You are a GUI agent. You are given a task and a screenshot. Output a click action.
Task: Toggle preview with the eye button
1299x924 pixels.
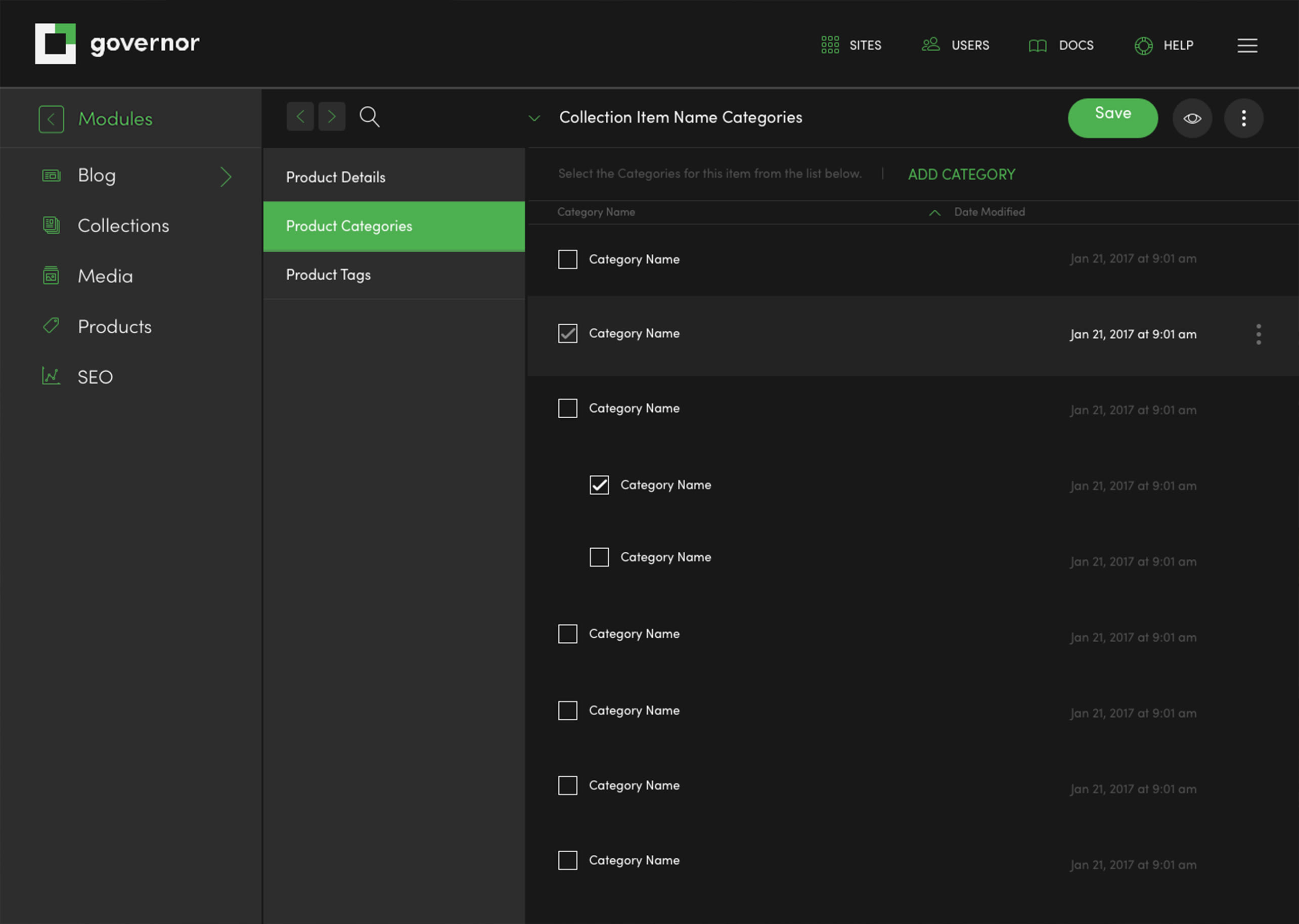click(1192, 118)
